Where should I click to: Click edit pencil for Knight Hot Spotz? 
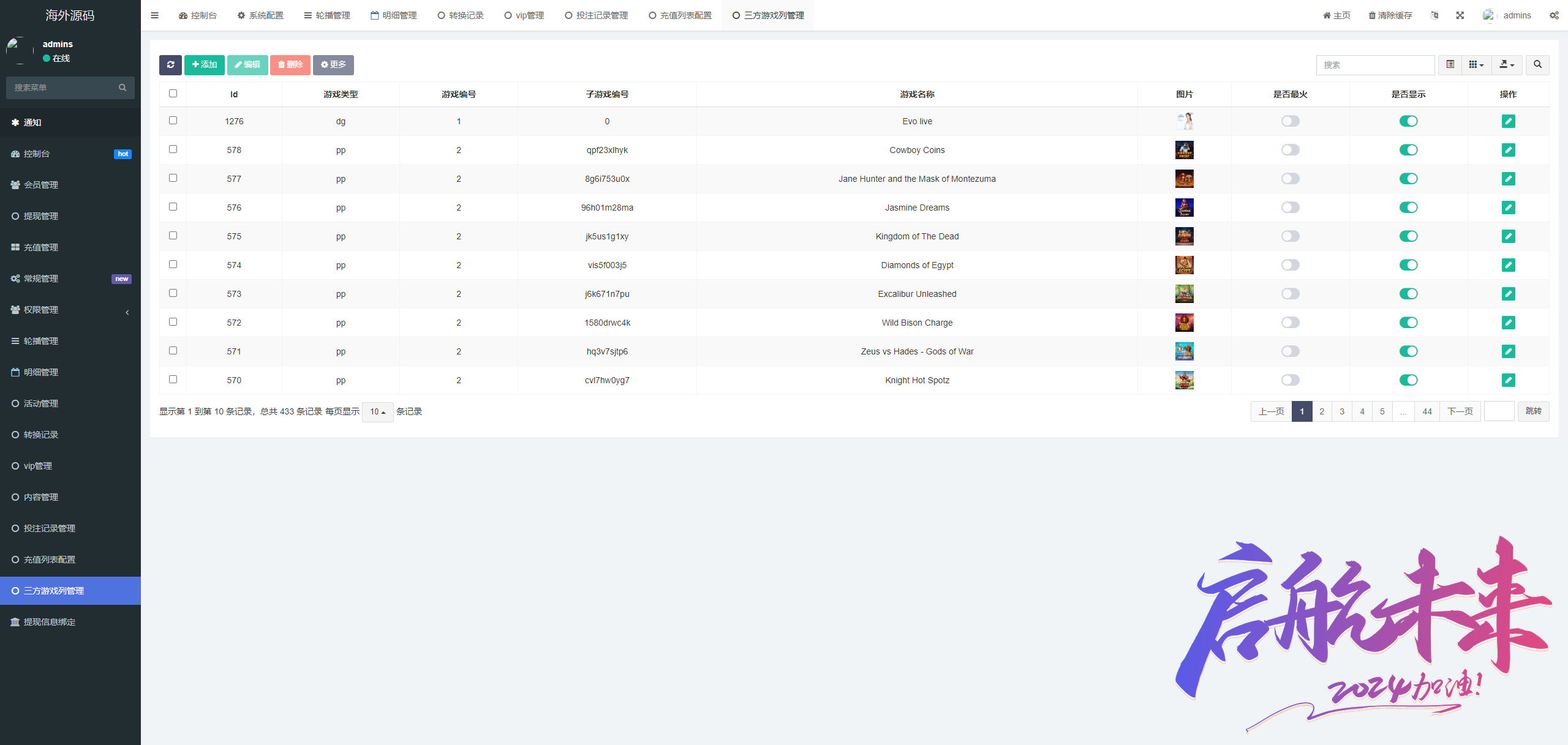pos(1508,380)
